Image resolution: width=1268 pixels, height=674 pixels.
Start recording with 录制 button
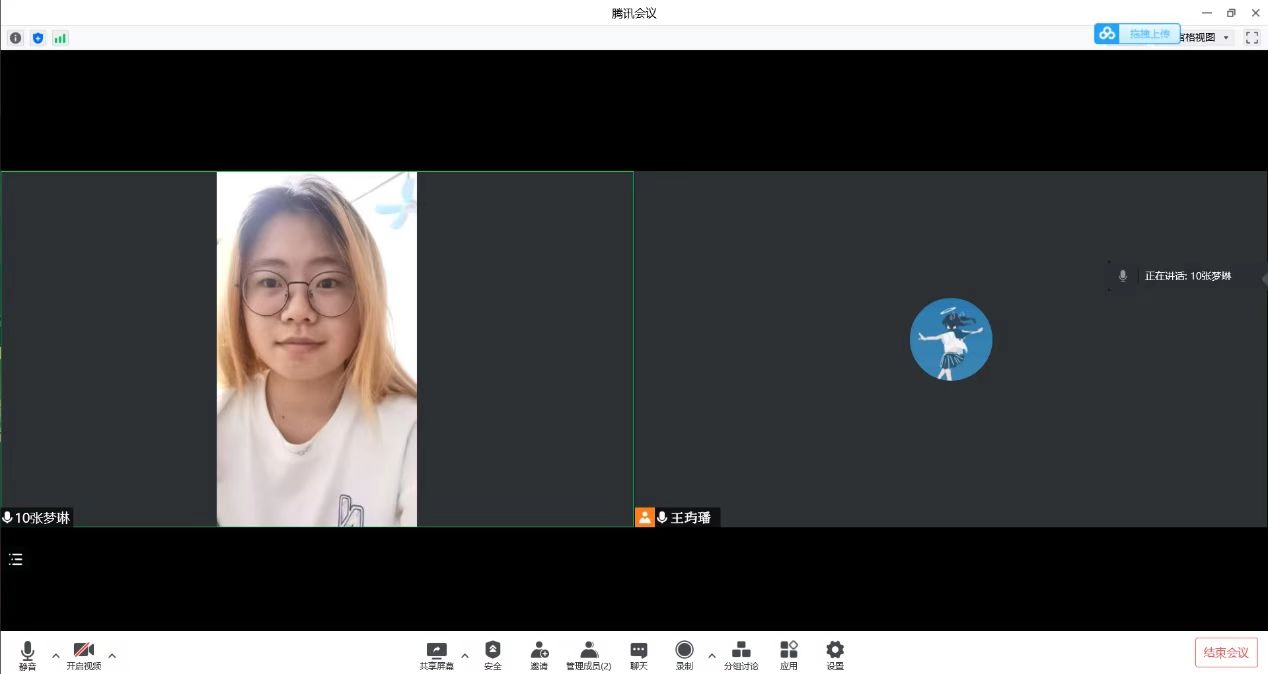(x=684, y=655)
